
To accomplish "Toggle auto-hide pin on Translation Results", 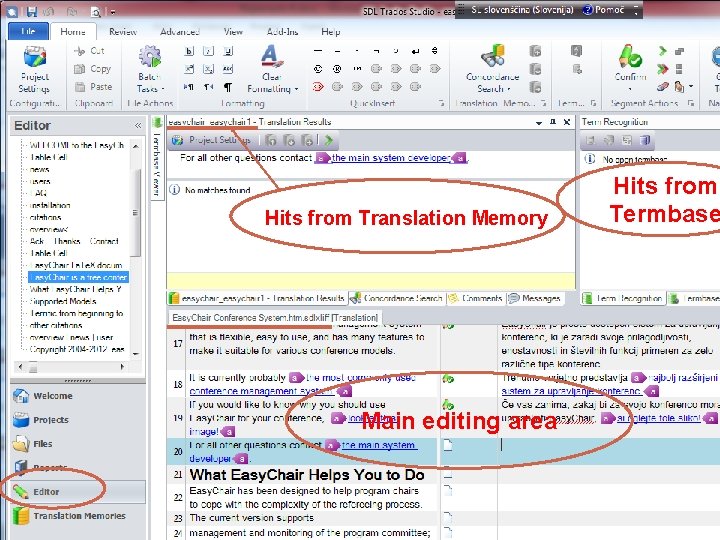I will pos(553,122).
